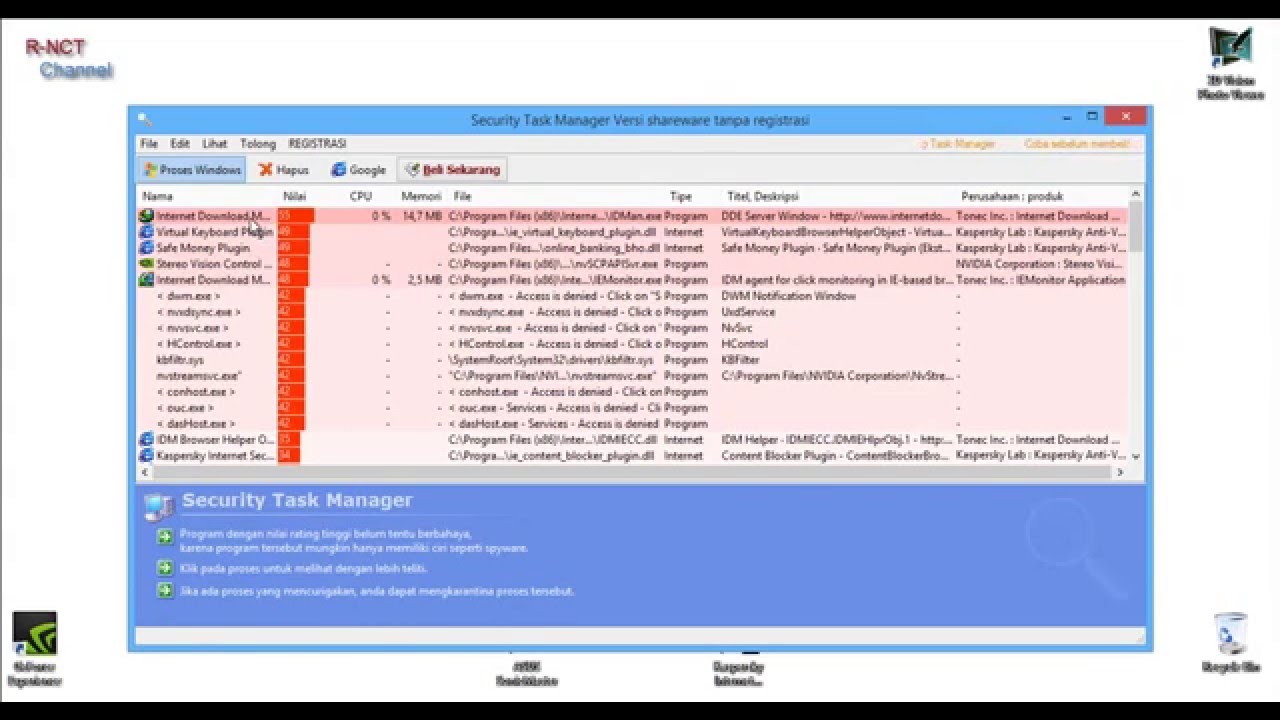The height and width of the screenshot is (720, 1280).
Task: Click the Stereo Vision Control NVIDIA icon
Action: coord(146,264)
